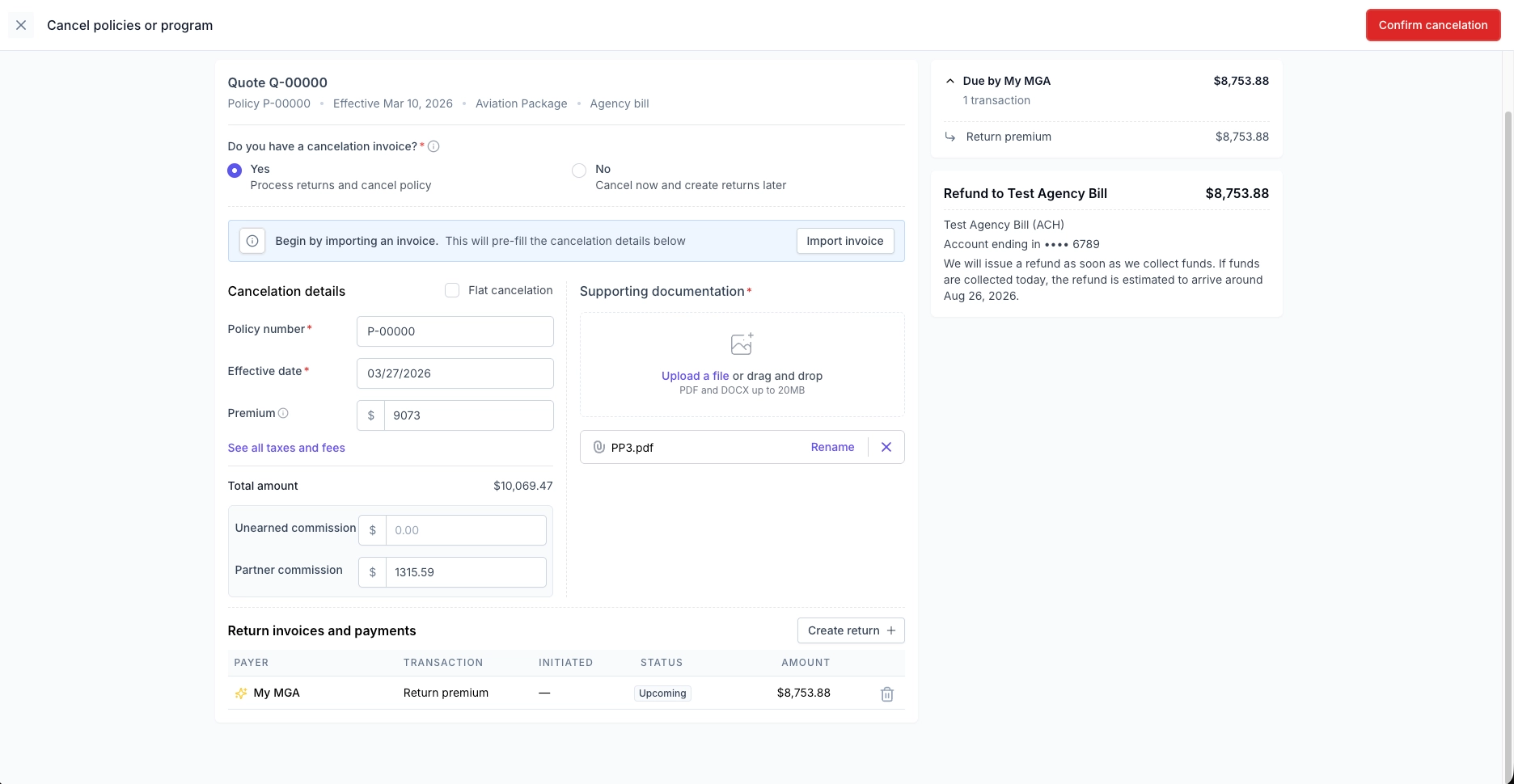Image resolution: width=1514 pixels, height=784 pixels.
Task: Open See all taxes and fees
Action: click(286, 448)
